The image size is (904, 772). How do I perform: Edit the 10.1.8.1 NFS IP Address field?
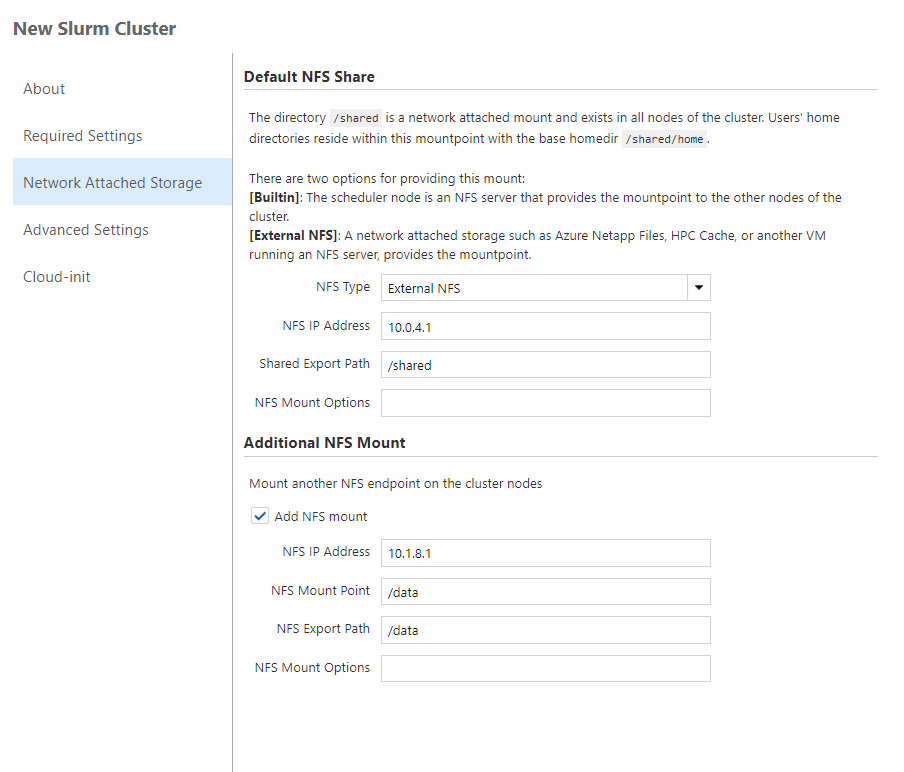pos(545,553)
